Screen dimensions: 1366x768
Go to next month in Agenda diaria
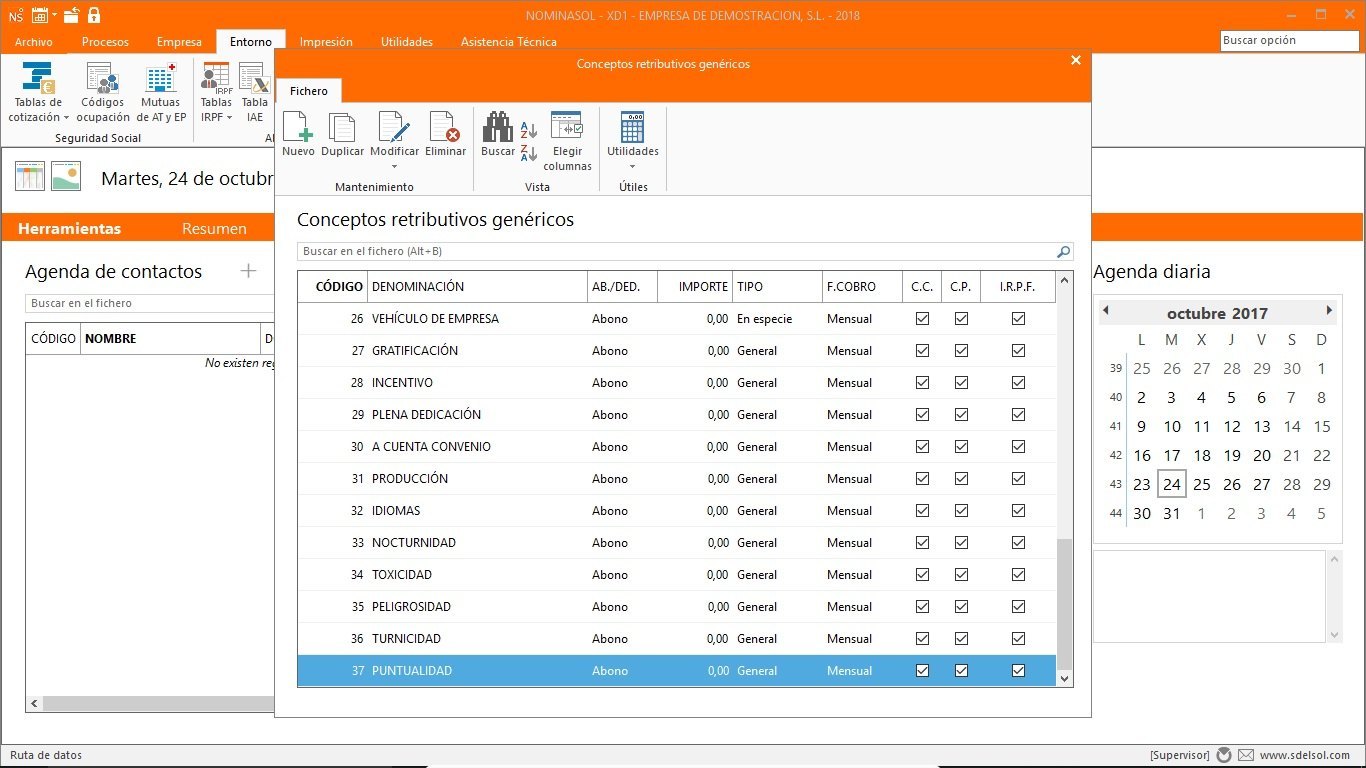coord(1329,311)
